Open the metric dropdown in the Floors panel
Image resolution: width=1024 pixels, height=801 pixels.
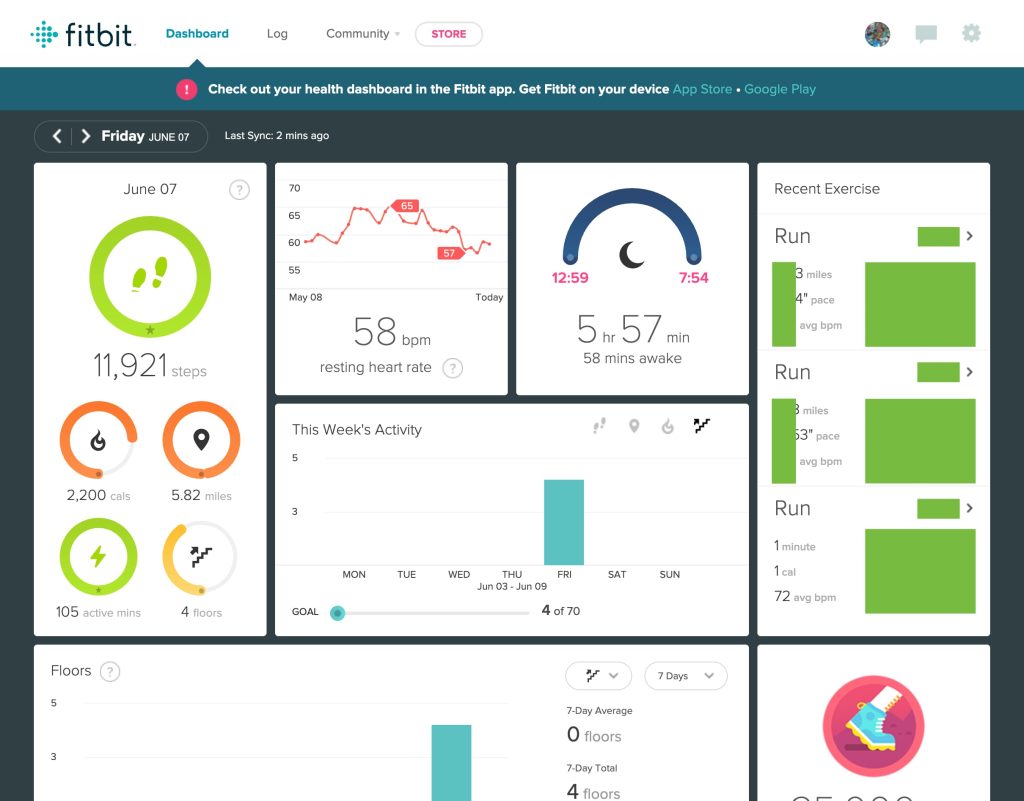pos(598,676)
